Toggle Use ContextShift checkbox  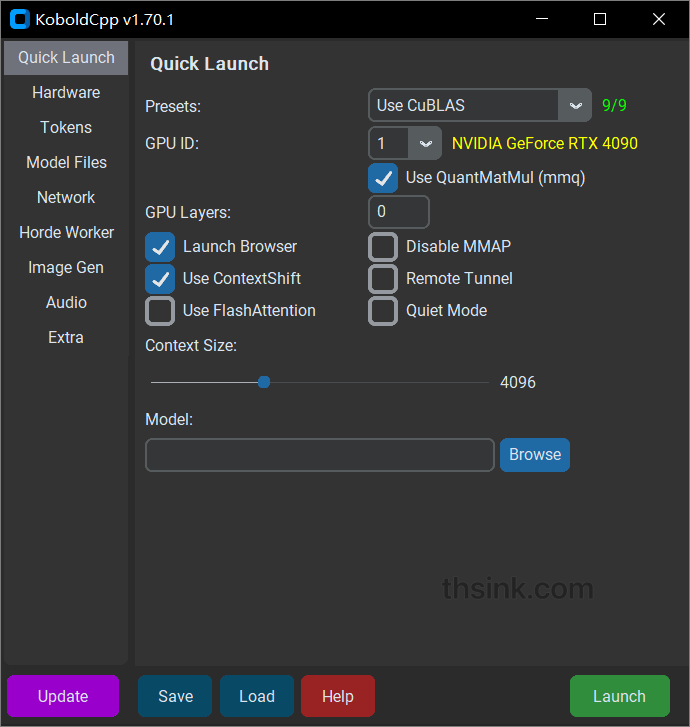point(160,279)
